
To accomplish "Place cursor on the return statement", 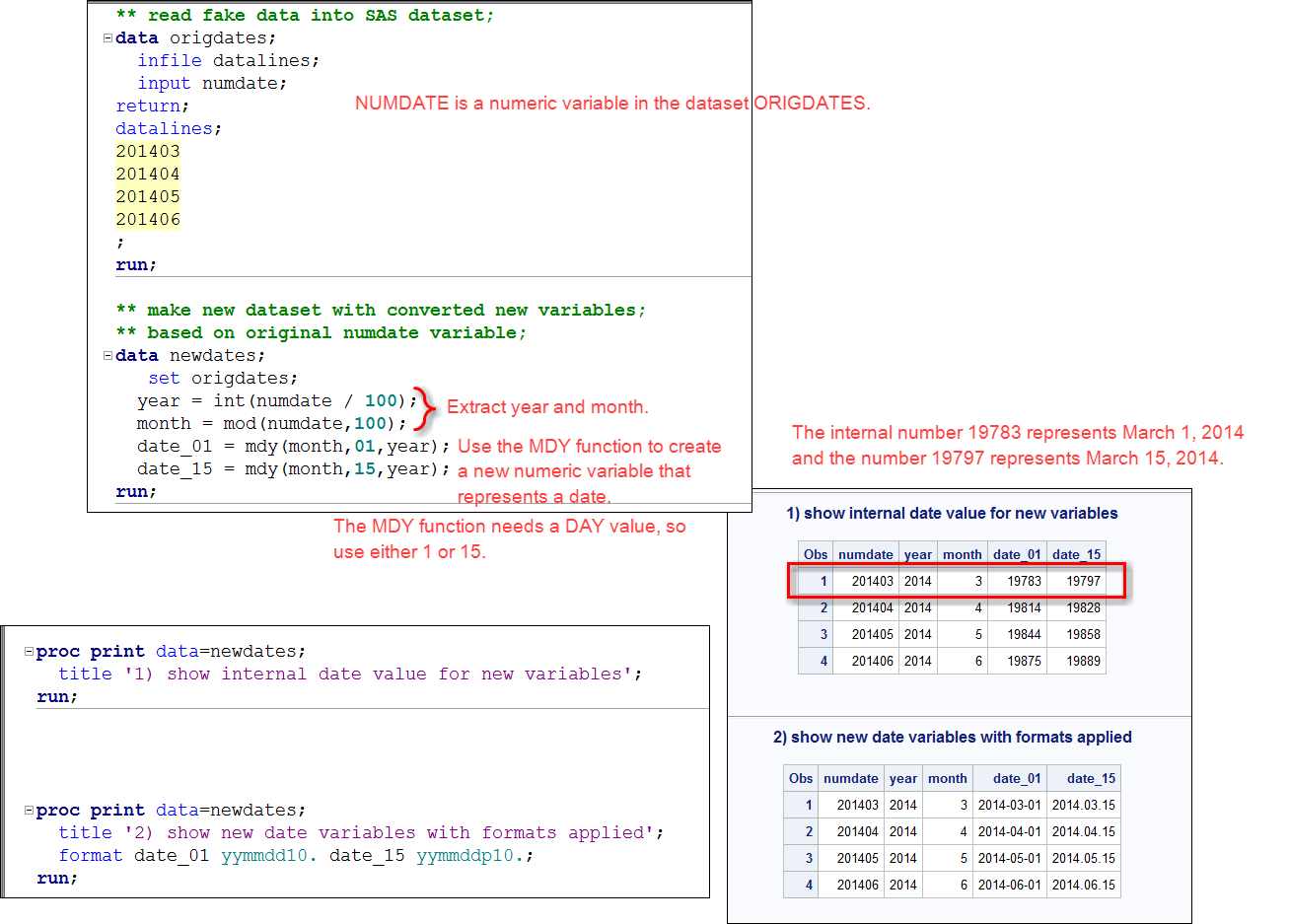I will (152, 107).
